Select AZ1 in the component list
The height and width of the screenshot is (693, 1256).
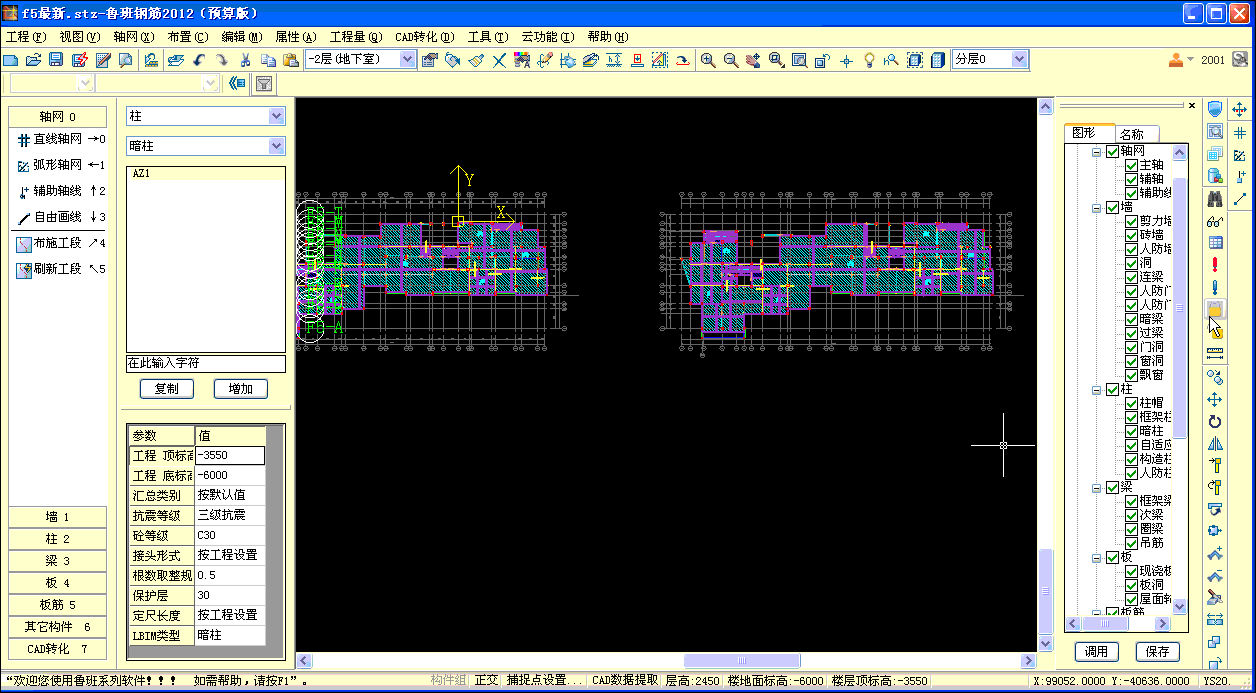[x=205, y=173]
